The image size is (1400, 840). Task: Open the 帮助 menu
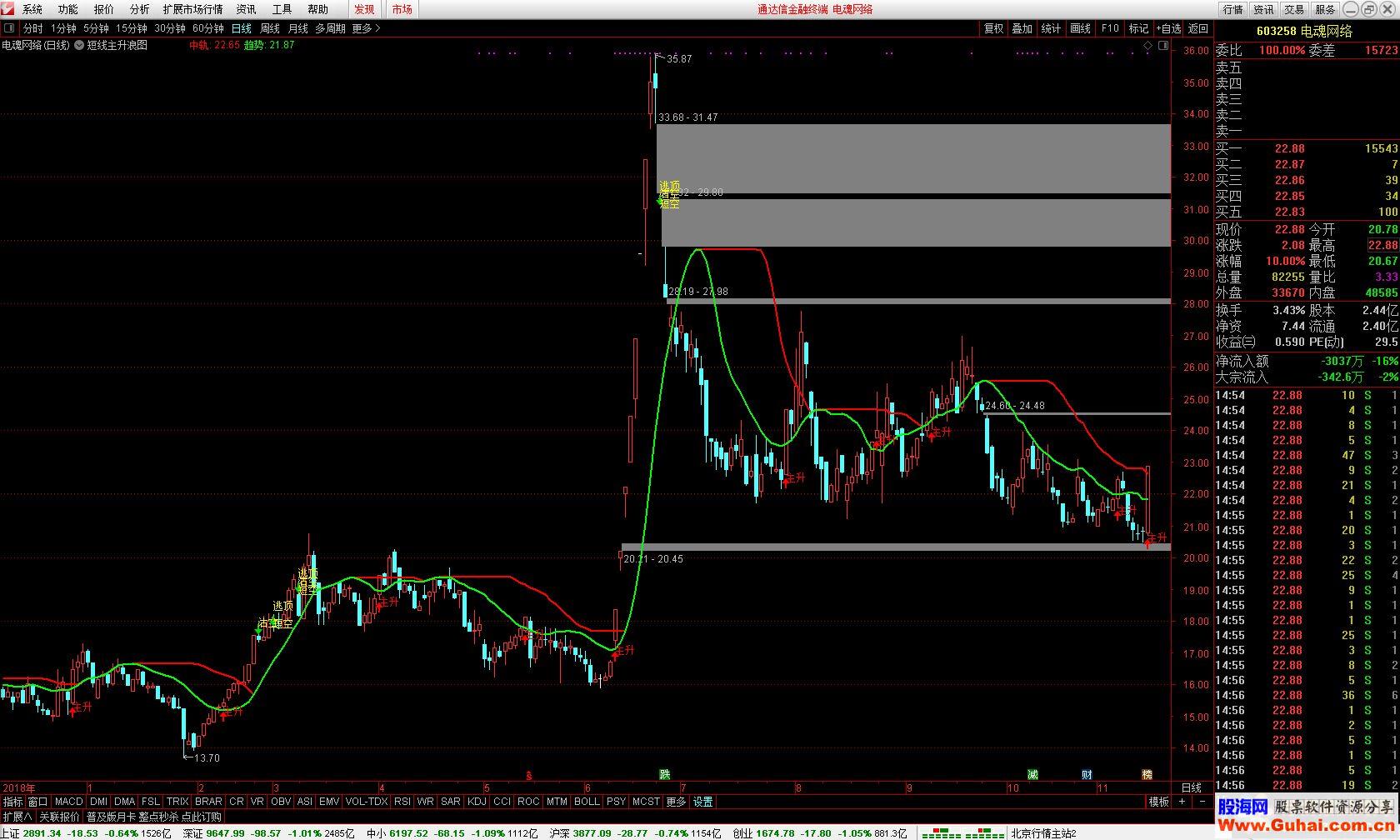coord(317,9)
